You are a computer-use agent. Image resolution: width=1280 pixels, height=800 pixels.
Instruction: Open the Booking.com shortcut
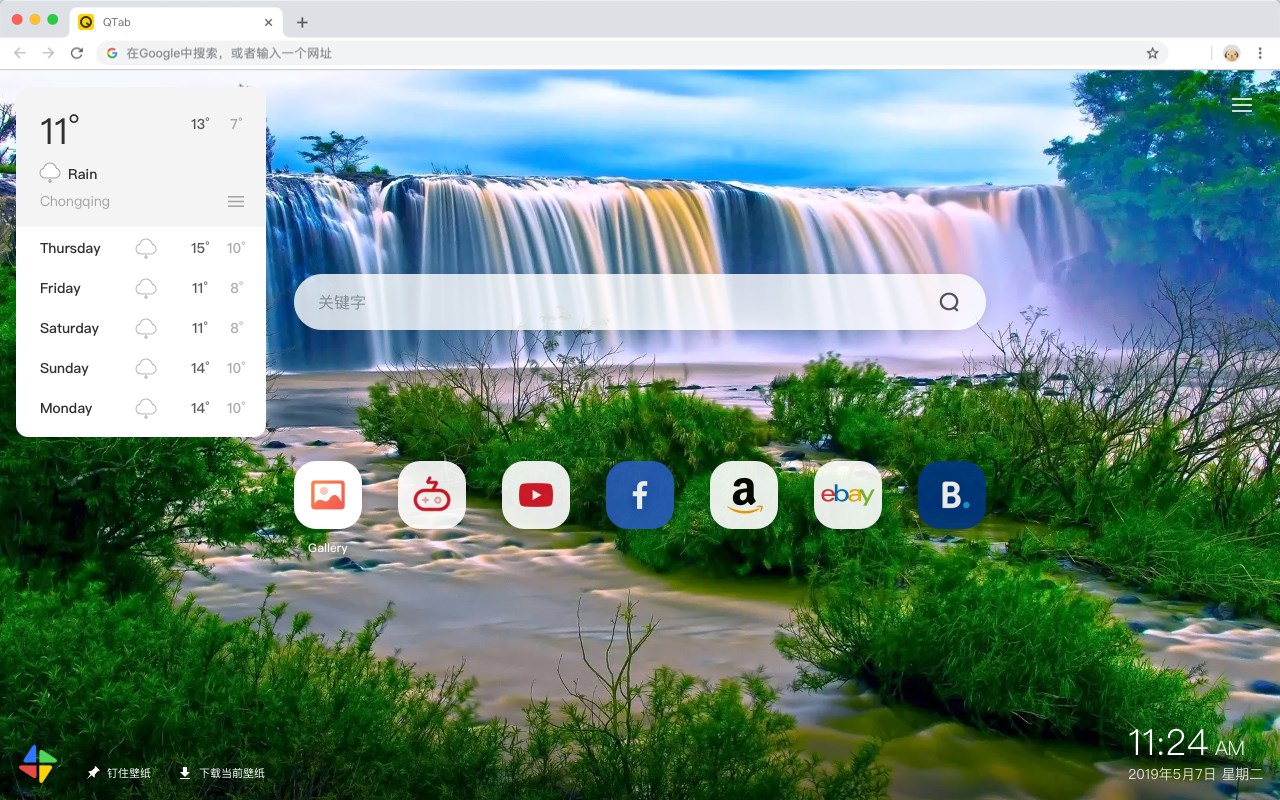952,495
